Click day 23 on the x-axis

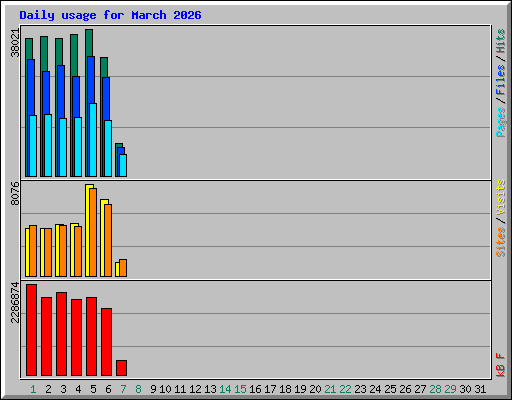360,389
